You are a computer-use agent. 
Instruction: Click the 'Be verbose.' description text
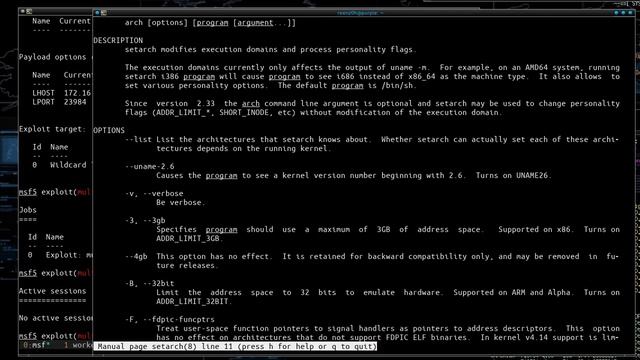click(x=181, y=202)
